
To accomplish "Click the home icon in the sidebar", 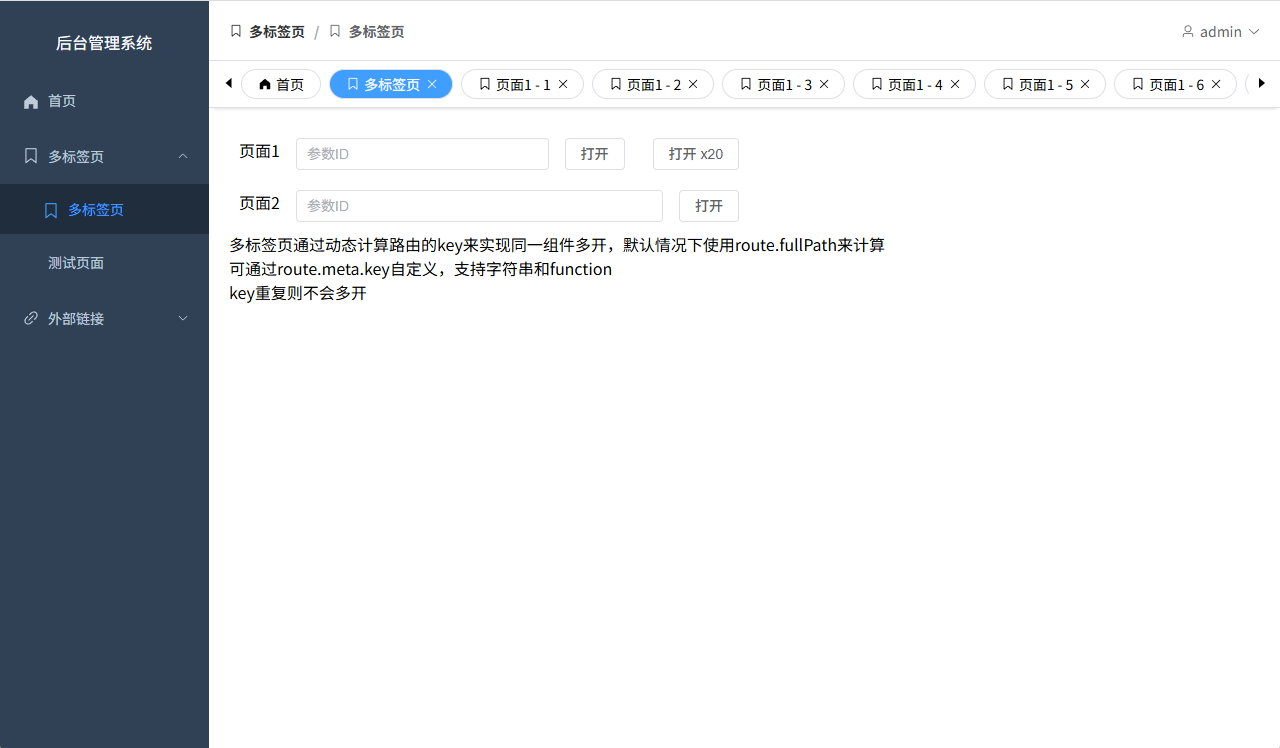I will click(x=31, y=102).
